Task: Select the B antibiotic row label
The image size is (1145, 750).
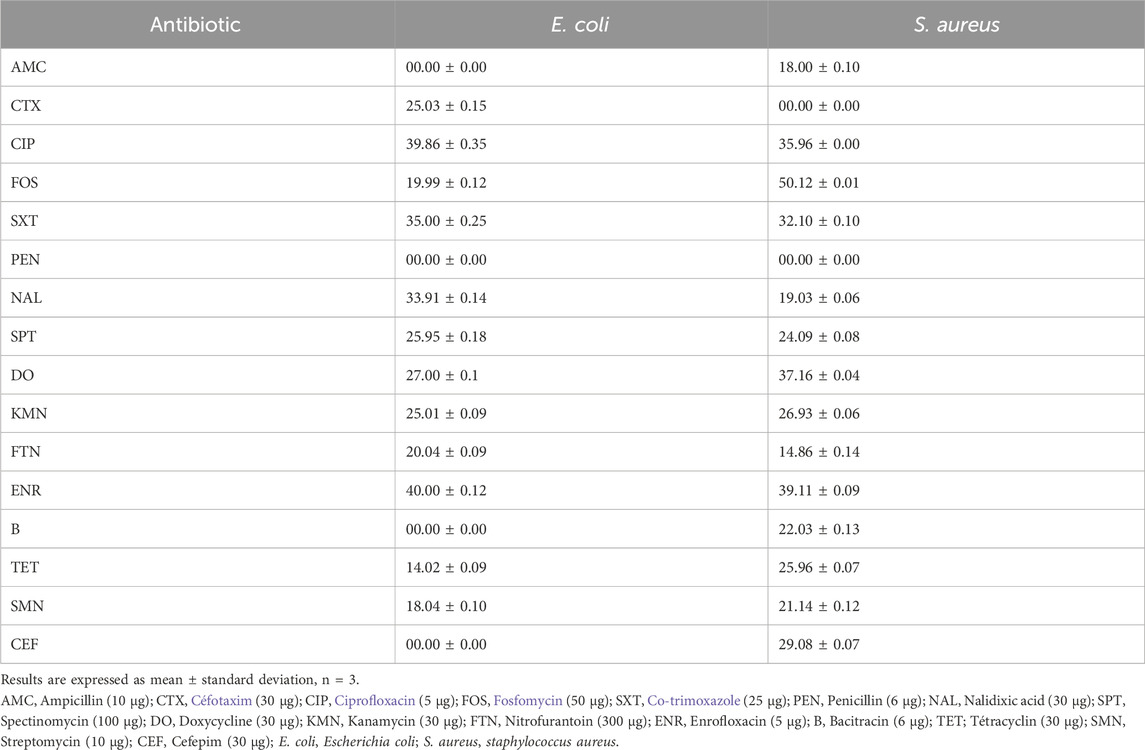Action: coord(15,529)
